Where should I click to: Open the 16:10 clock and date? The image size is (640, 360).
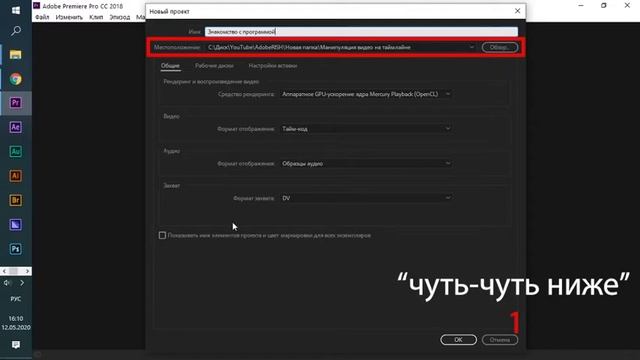click(16, 323)
